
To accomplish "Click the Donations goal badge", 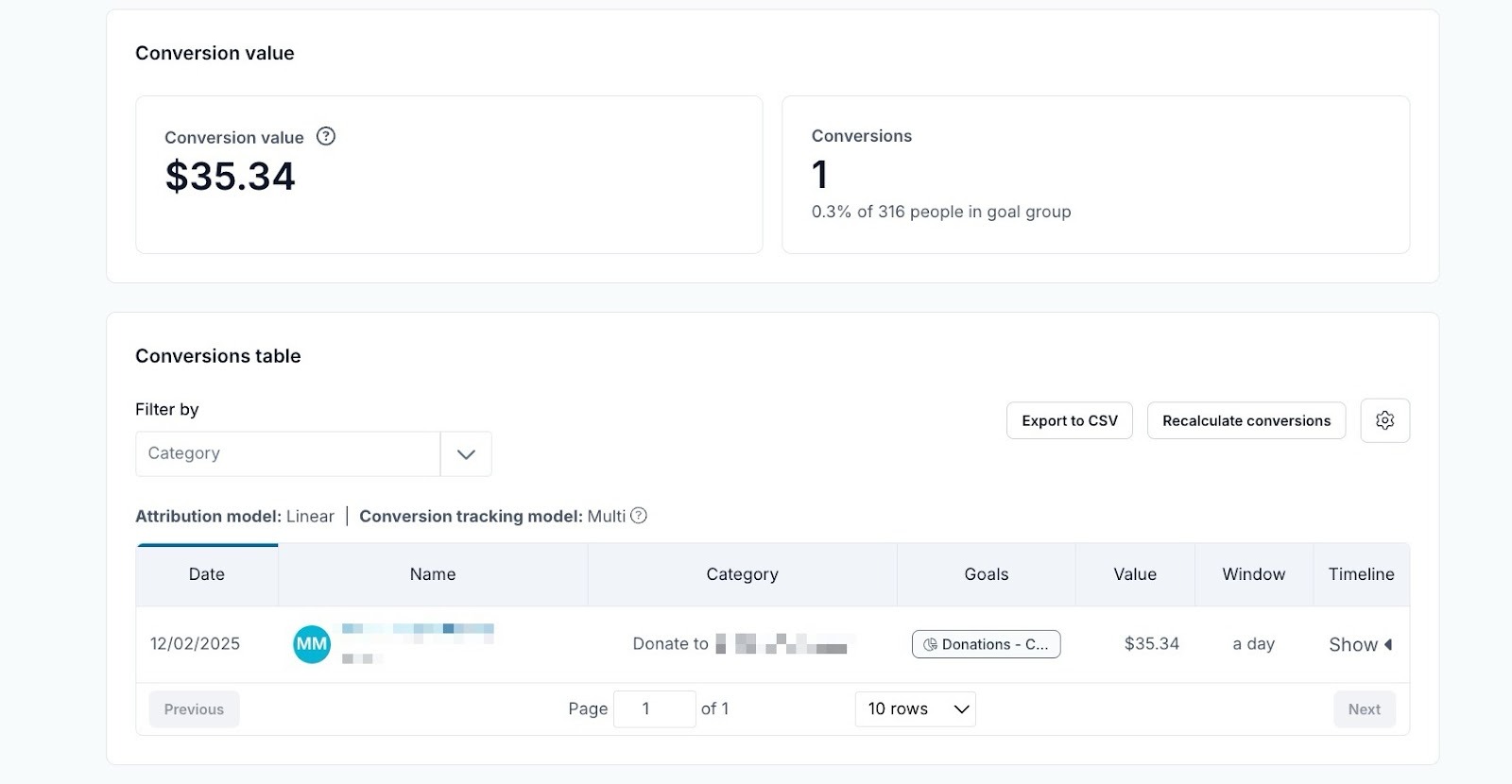I will pos(986,644).
